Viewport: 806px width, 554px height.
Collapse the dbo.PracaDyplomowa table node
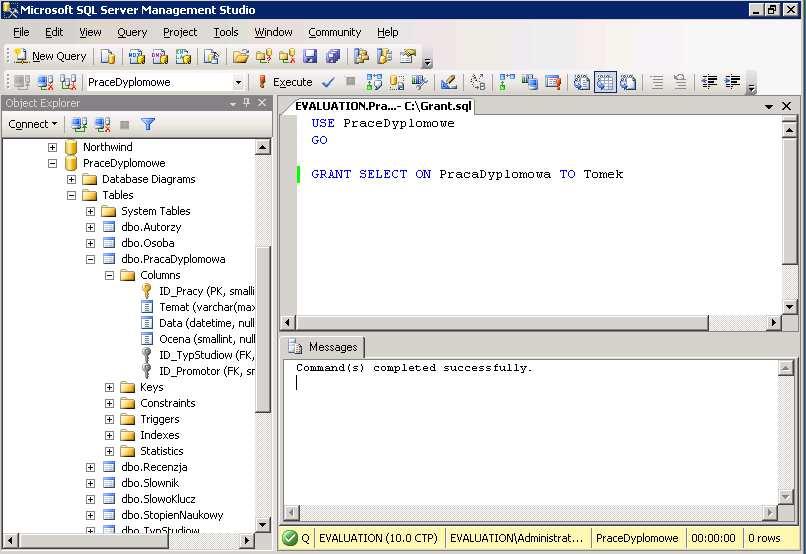(x=90, y=259)
